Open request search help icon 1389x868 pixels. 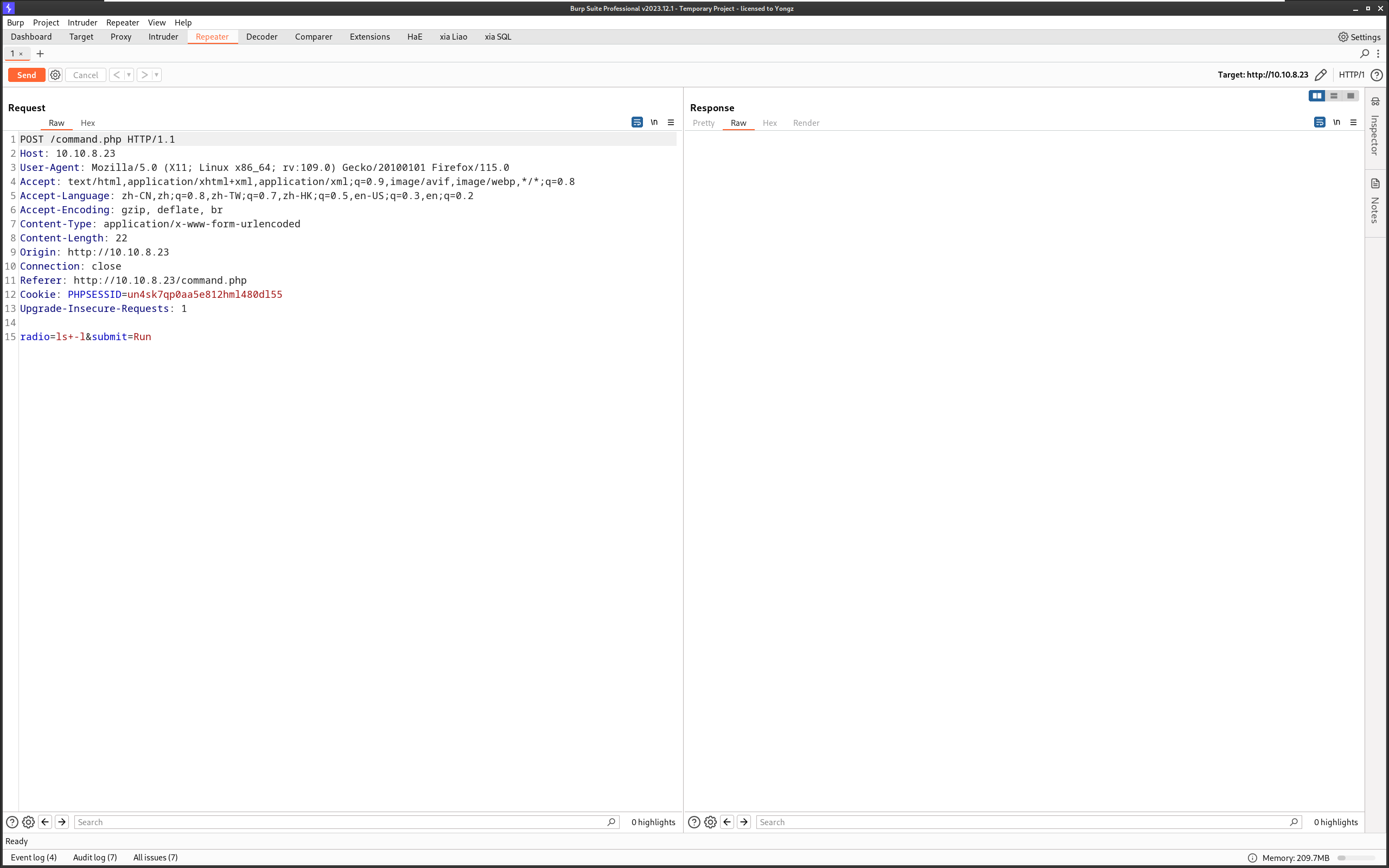(x=11, y=822)
